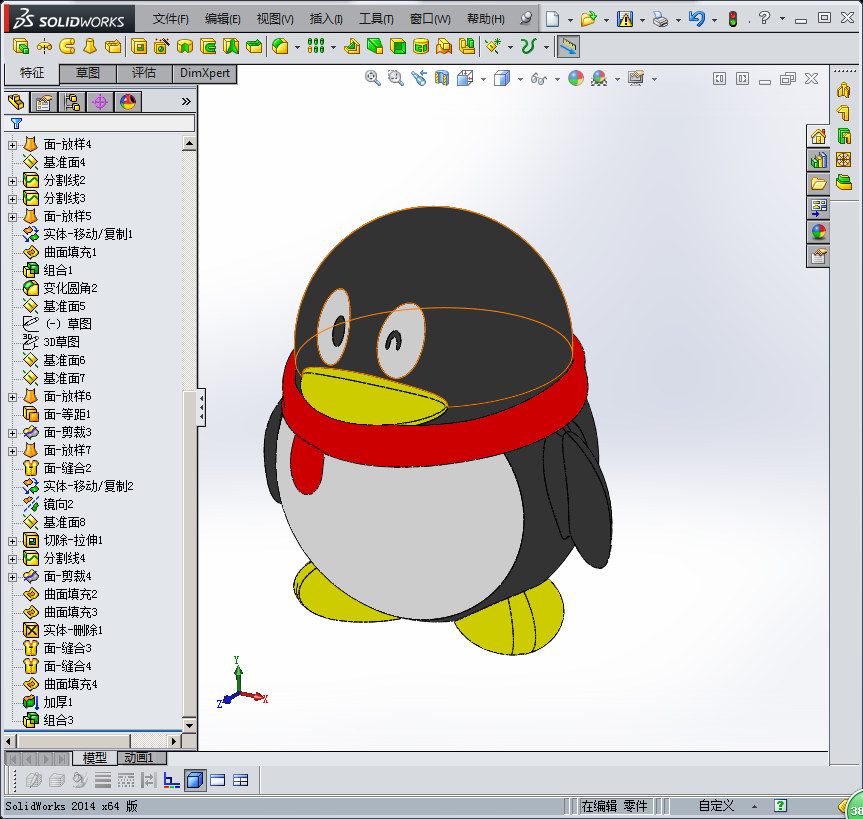This screenshot has height=819, width=863.
Task: Open the Display Style dropdown arrow
Action: point(519,78)
